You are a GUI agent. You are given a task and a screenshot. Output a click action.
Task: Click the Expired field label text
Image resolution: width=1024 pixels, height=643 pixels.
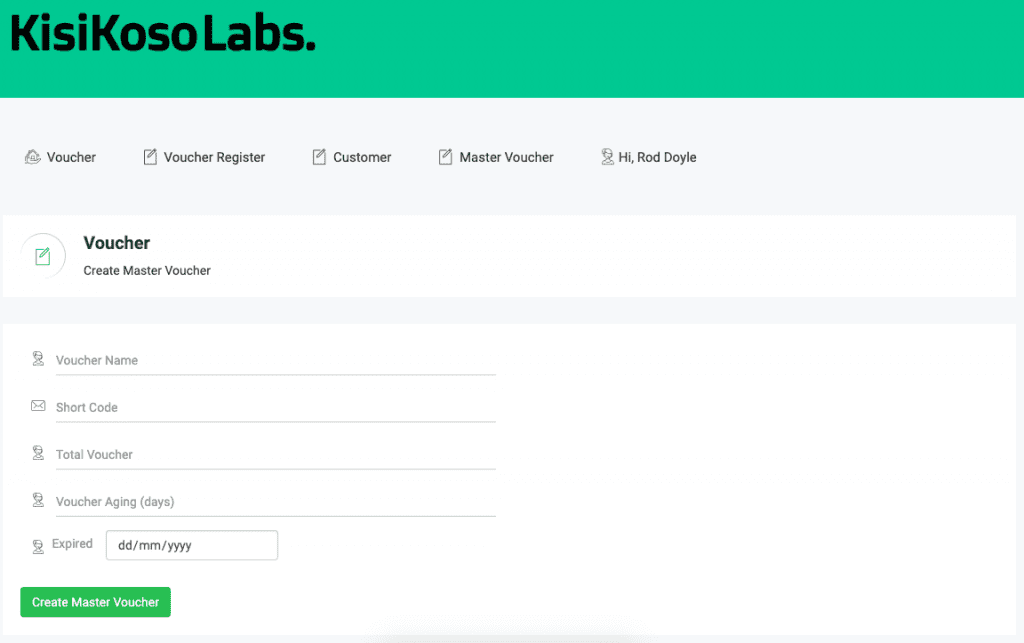[x=72, y=544]
